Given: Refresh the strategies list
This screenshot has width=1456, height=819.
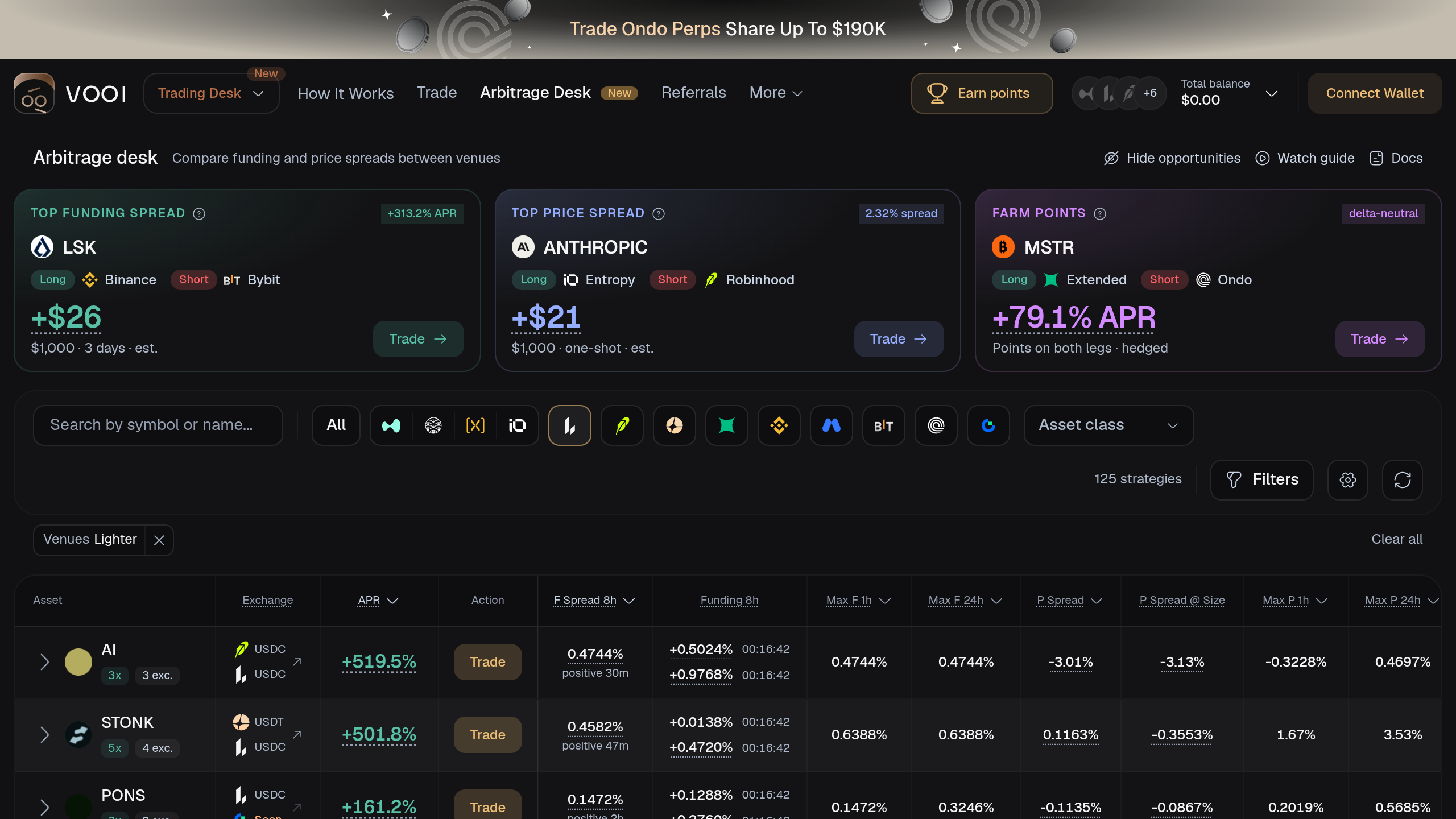Looking at the screenshot, I should click(1403, 480).
